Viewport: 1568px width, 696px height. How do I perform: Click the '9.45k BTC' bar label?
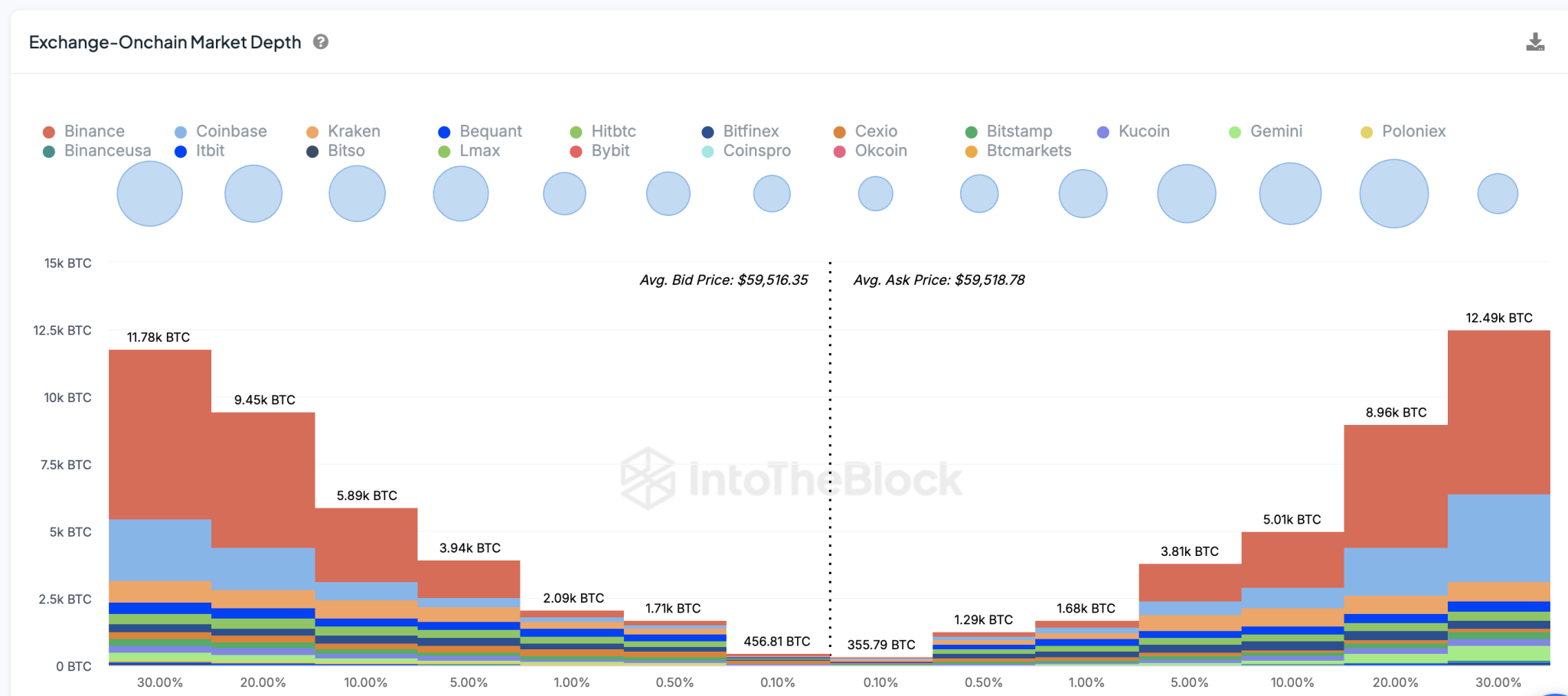point(265,400)
